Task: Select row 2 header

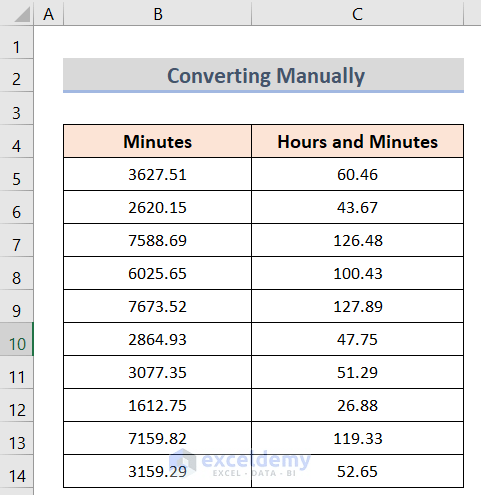Action: [16, 76]
